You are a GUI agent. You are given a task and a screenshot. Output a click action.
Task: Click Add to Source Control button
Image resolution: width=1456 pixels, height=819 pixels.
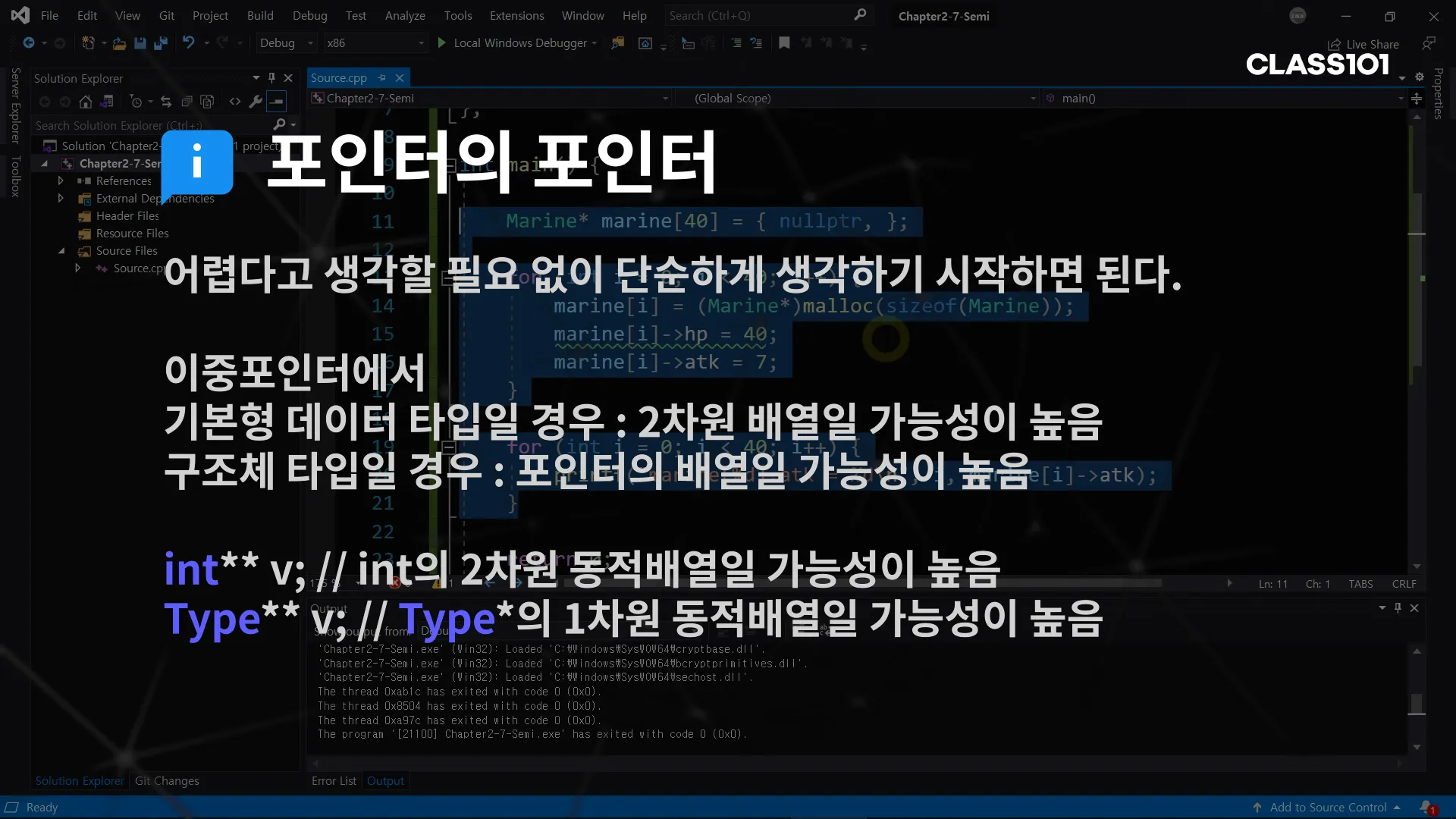[1328, 808]
